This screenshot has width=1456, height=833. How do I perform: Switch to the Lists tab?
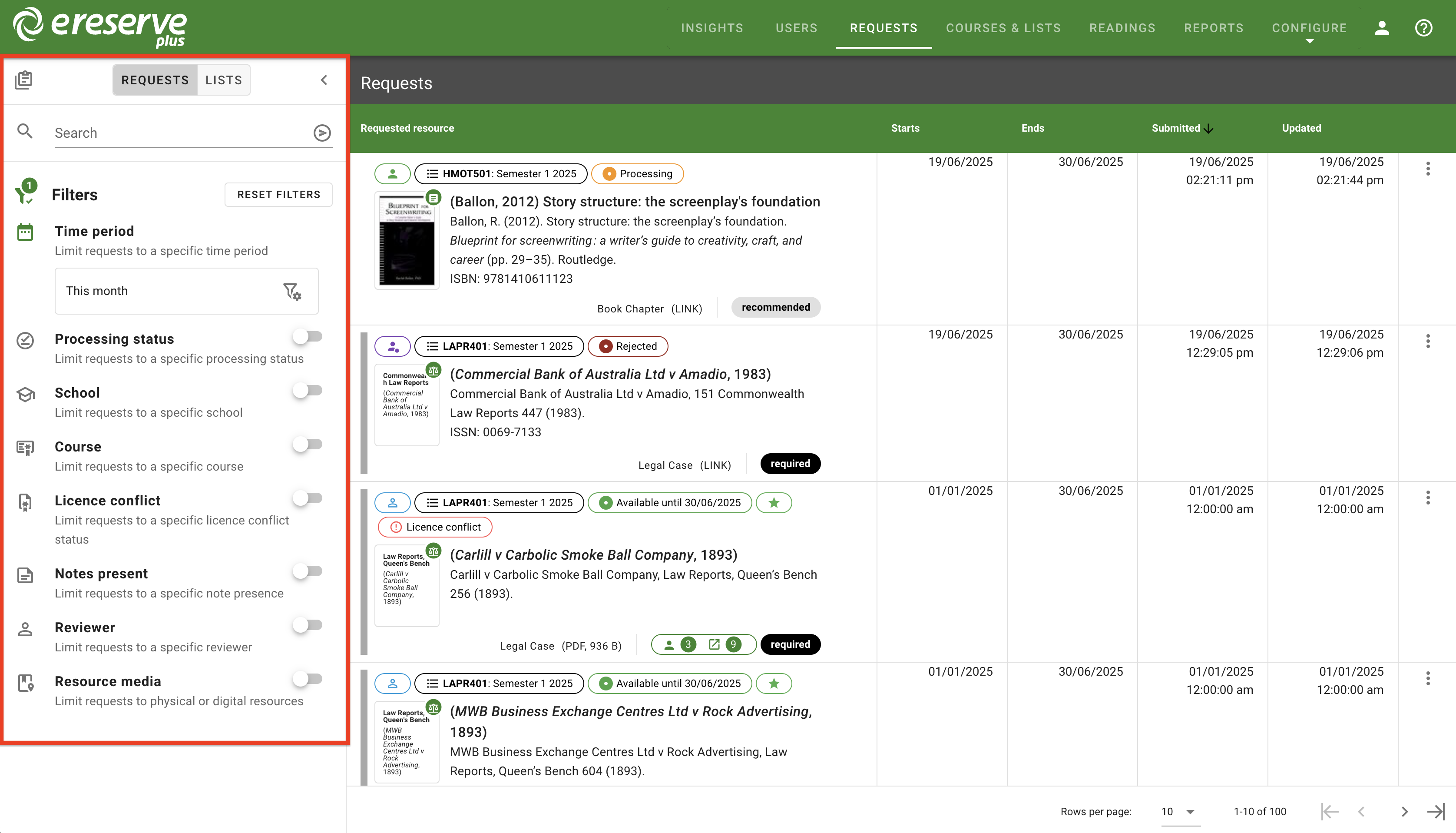(x=223, y=80)
